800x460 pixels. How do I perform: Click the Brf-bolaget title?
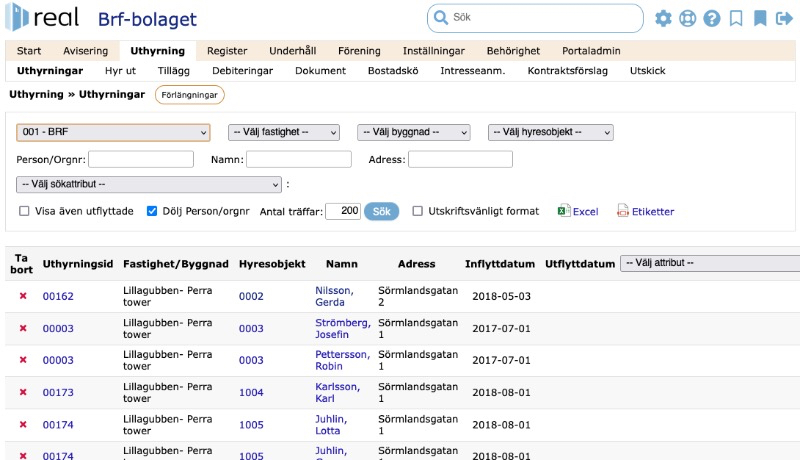pyautogui.click(x=147, y=19)
